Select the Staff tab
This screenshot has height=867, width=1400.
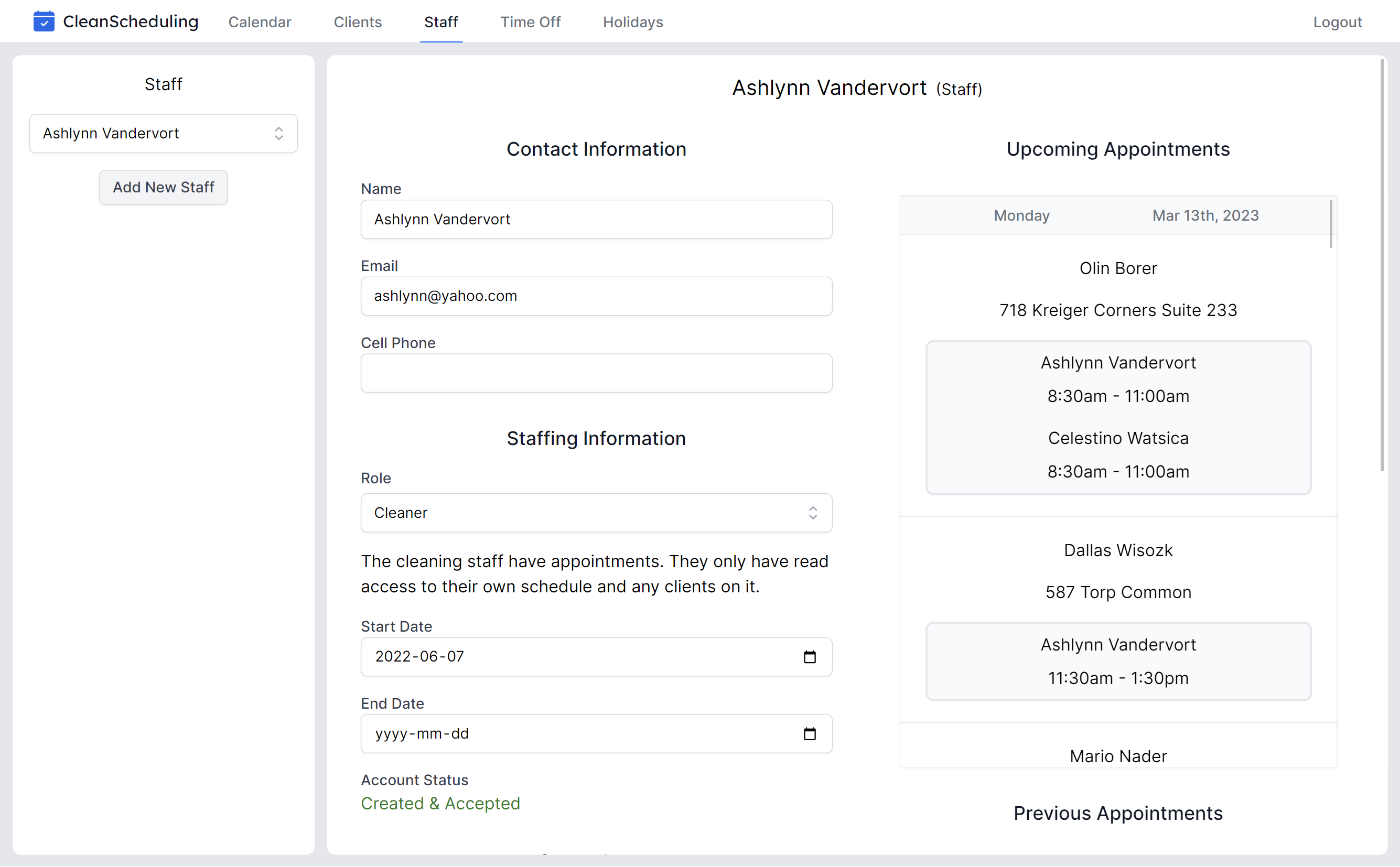pyautogui.click(x=440, y=22)
